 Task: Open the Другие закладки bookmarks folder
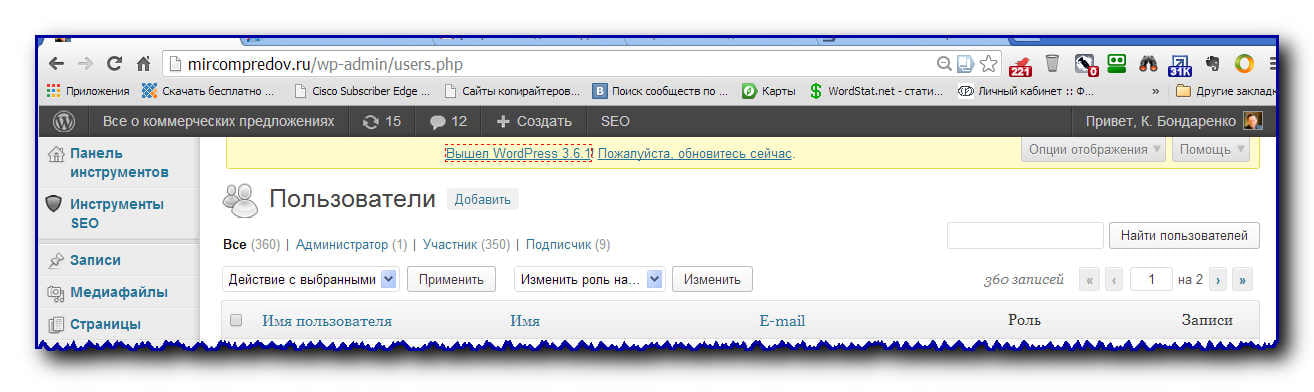point(1225,91)
